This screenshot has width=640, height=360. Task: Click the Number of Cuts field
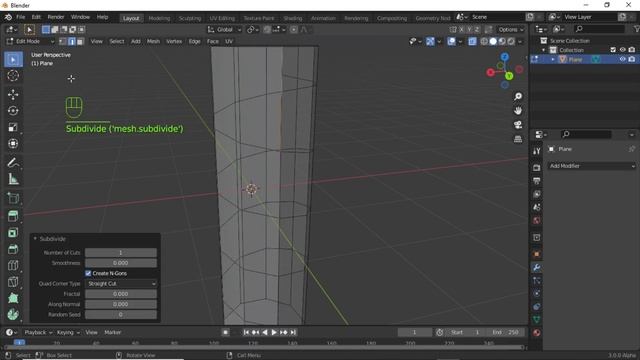[121, 253]
